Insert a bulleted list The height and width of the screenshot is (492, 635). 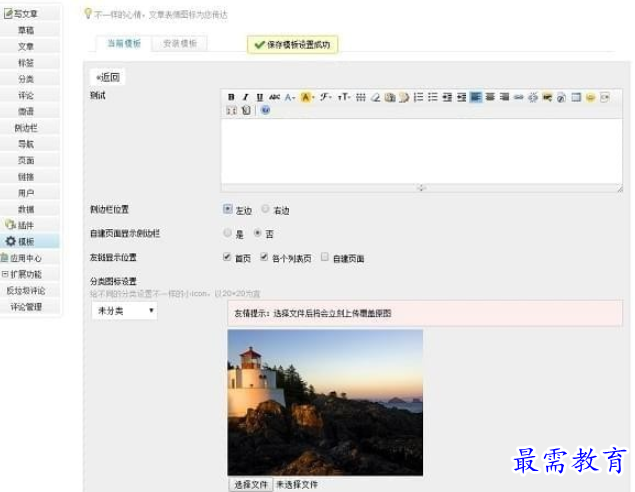coord(433,97)
